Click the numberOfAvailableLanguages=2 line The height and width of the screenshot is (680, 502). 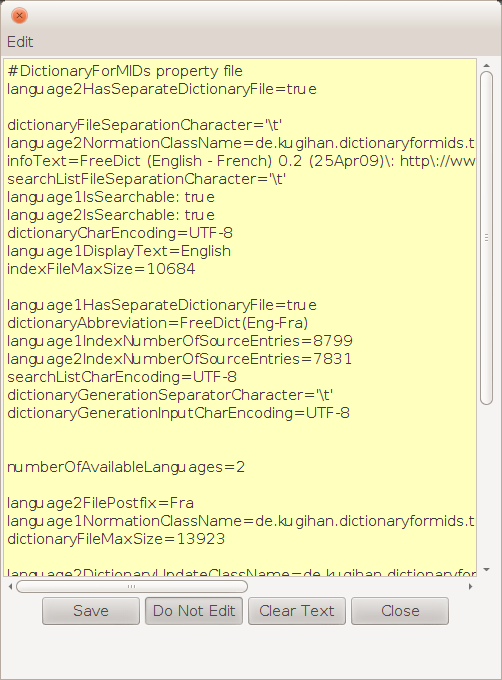(x=126, y=467)
